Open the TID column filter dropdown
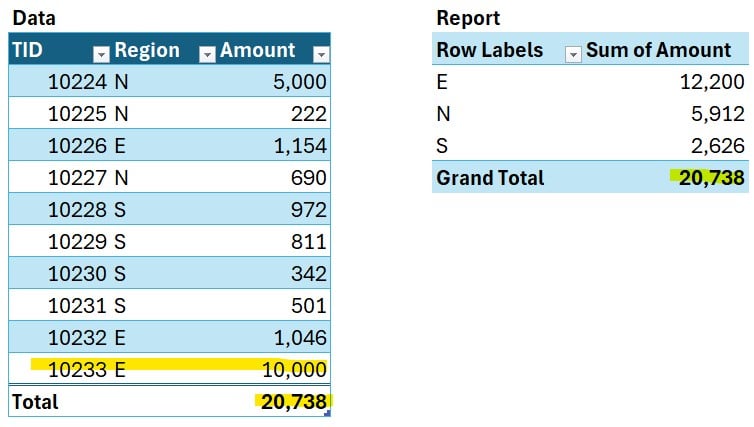 (x=99, y=53)
